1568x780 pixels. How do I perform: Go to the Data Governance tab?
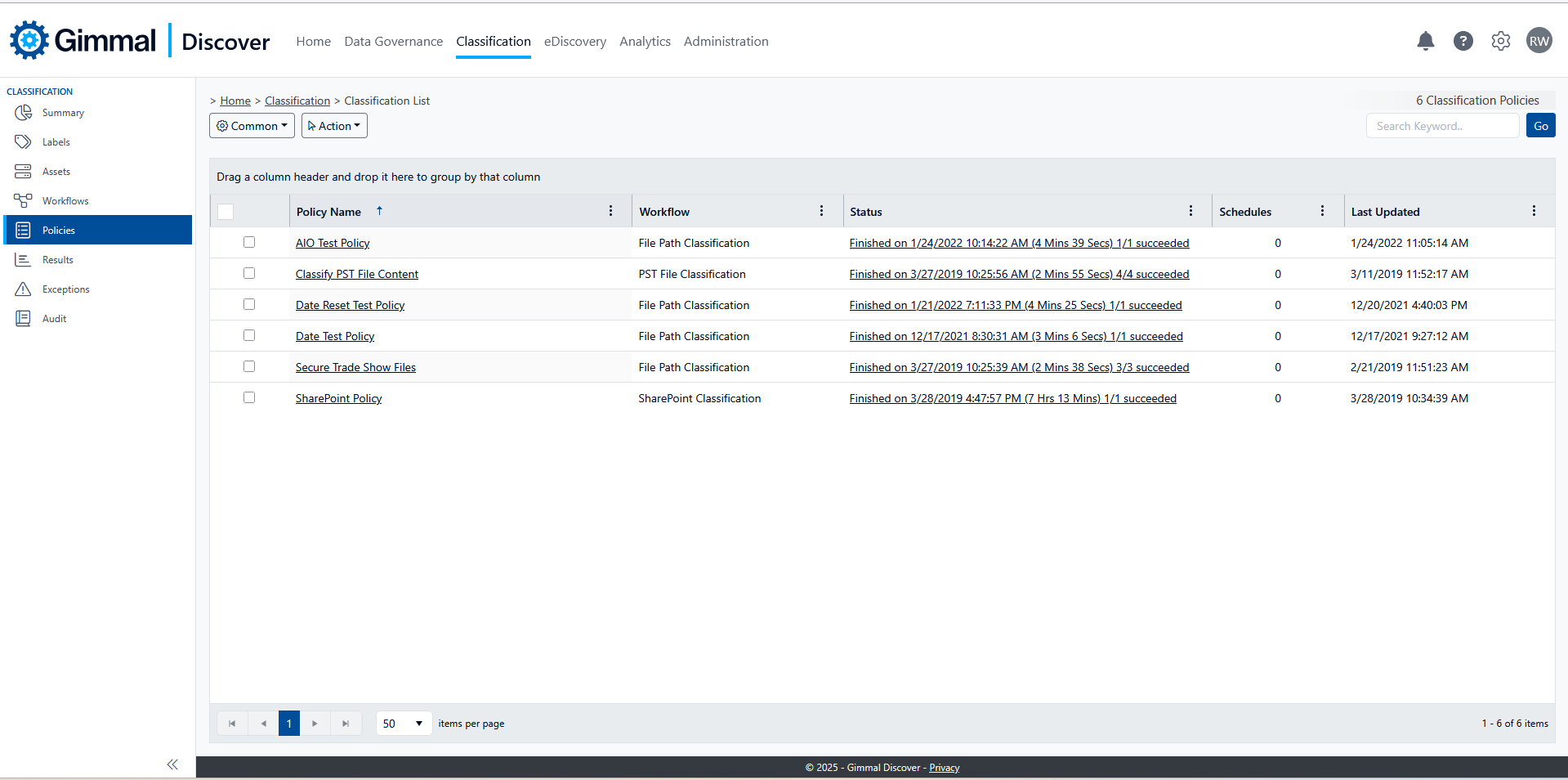point(393,42)
